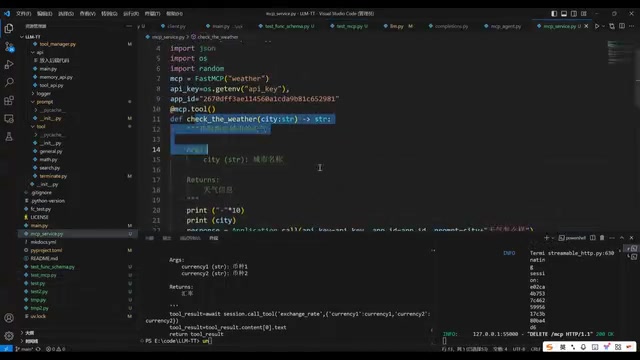This screenshot has height=360, width=640.
Task: Collapse the LLM-TT root folder
Action: (x=32, y=37)
